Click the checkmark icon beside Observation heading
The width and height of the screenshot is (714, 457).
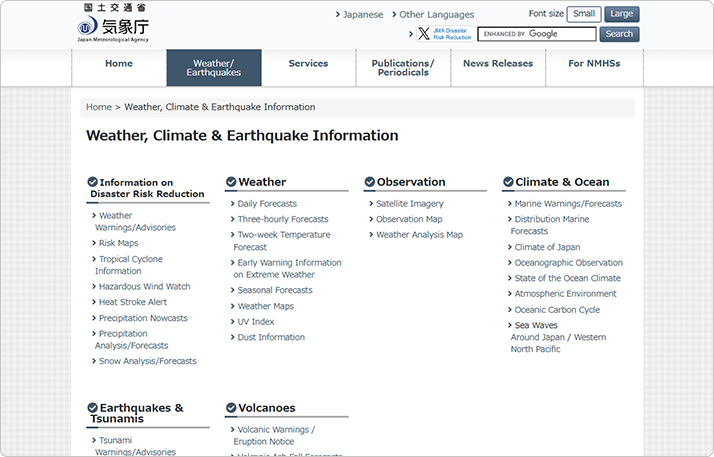coord(370,182)
